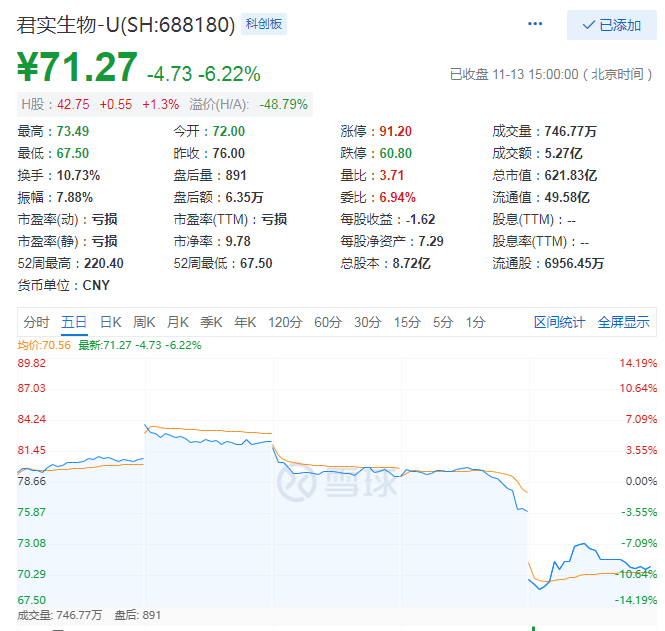Click the 盘后额 value 6.35万
This screenshot has height=631, width=665.
click(244, 198)
